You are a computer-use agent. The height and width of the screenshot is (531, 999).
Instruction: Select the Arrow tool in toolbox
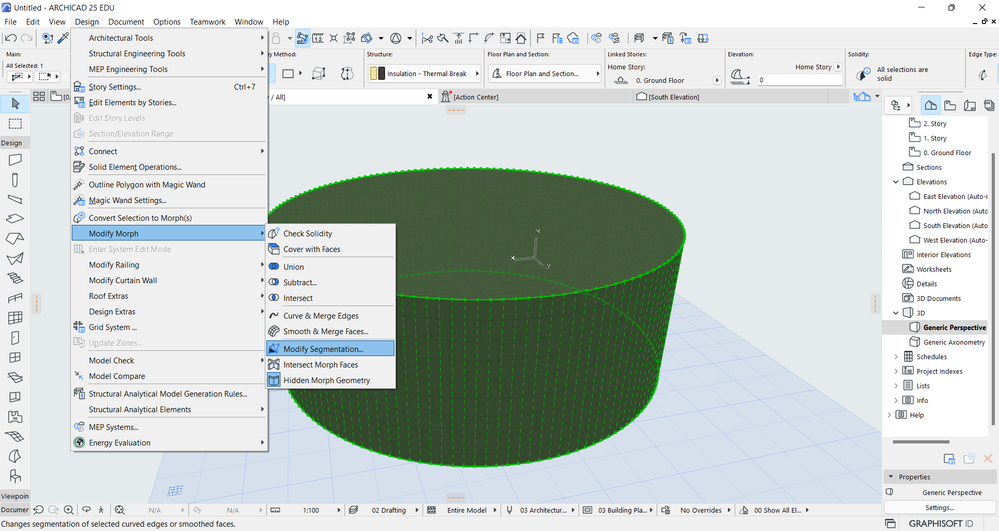pos(15,103)
